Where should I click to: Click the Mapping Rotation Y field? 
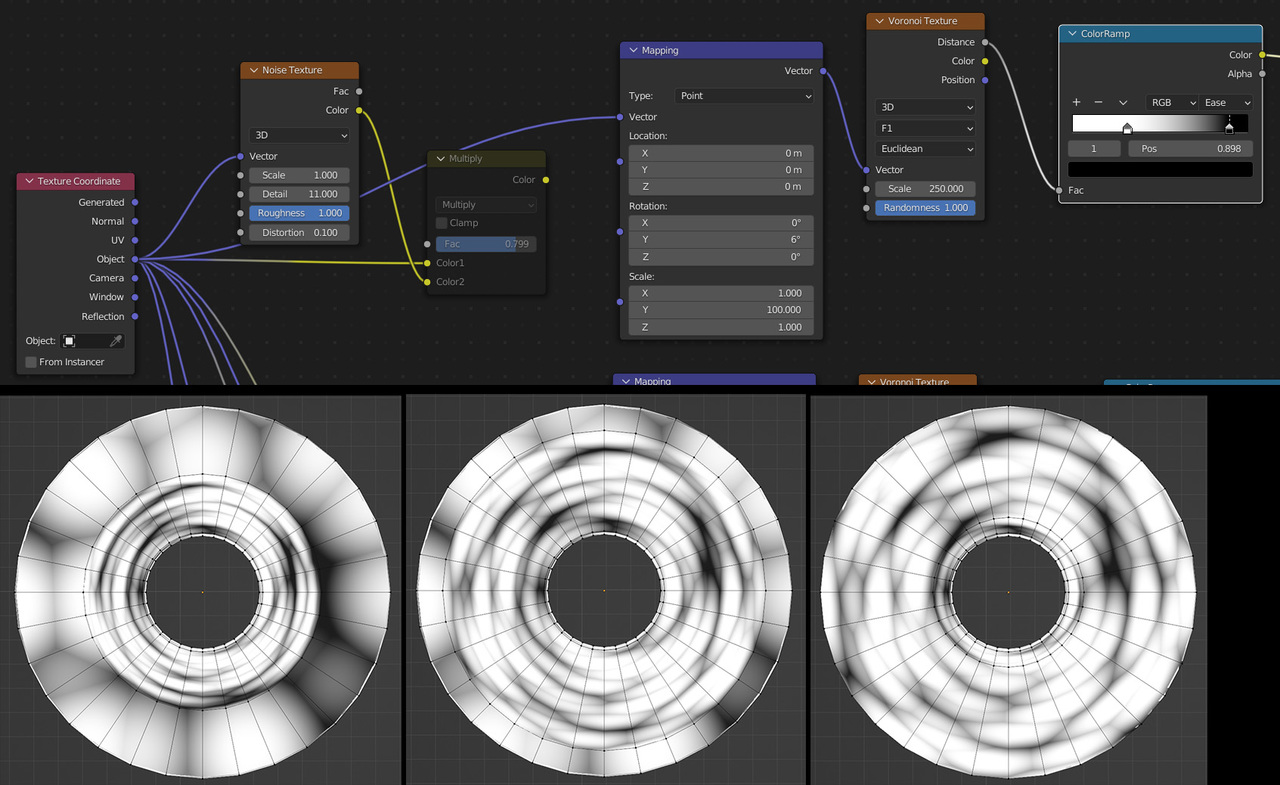click(x=721, y=240)
